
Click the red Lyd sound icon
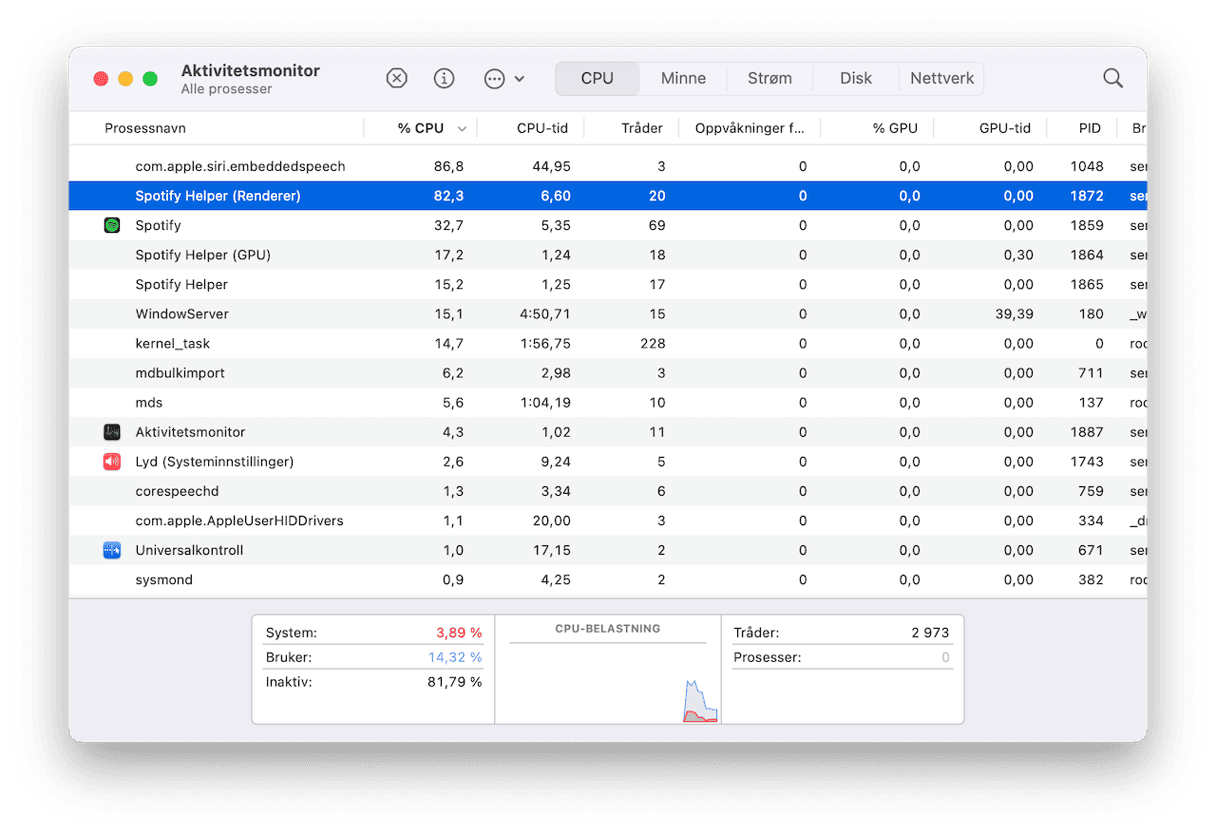(112, 462)
